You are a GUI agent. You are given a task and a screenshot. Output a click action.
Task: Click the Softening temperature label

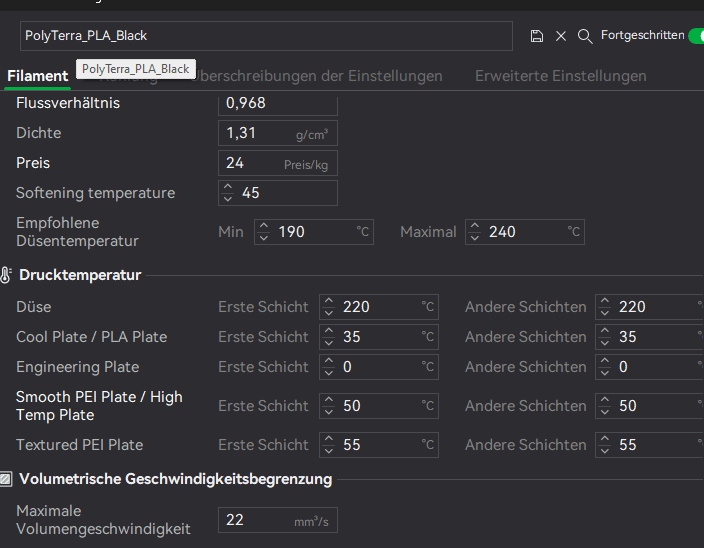point(96,193)
